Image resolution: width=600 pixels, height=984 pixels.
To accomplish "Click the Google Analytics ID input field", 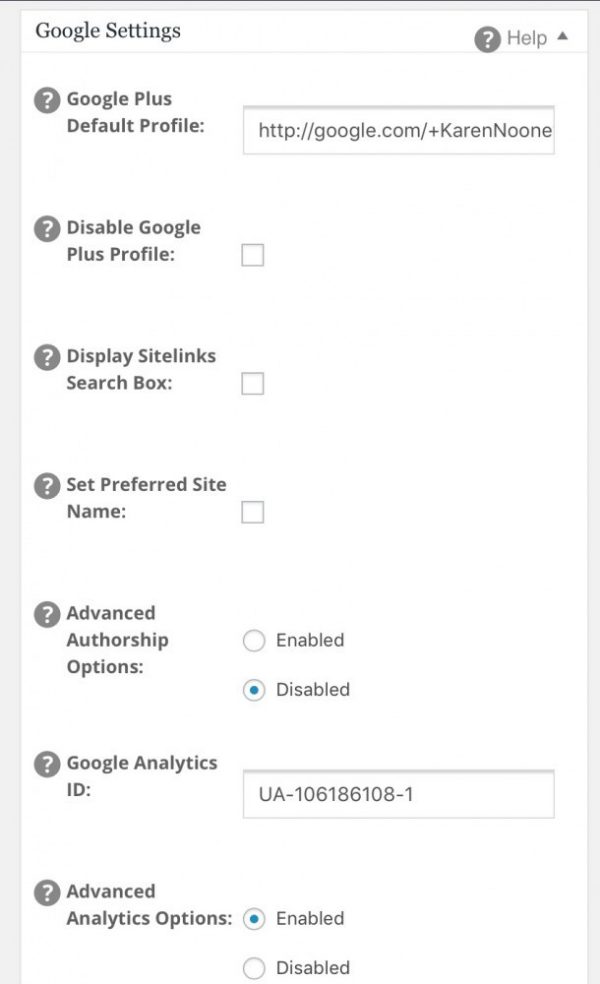I will (397, 793).
